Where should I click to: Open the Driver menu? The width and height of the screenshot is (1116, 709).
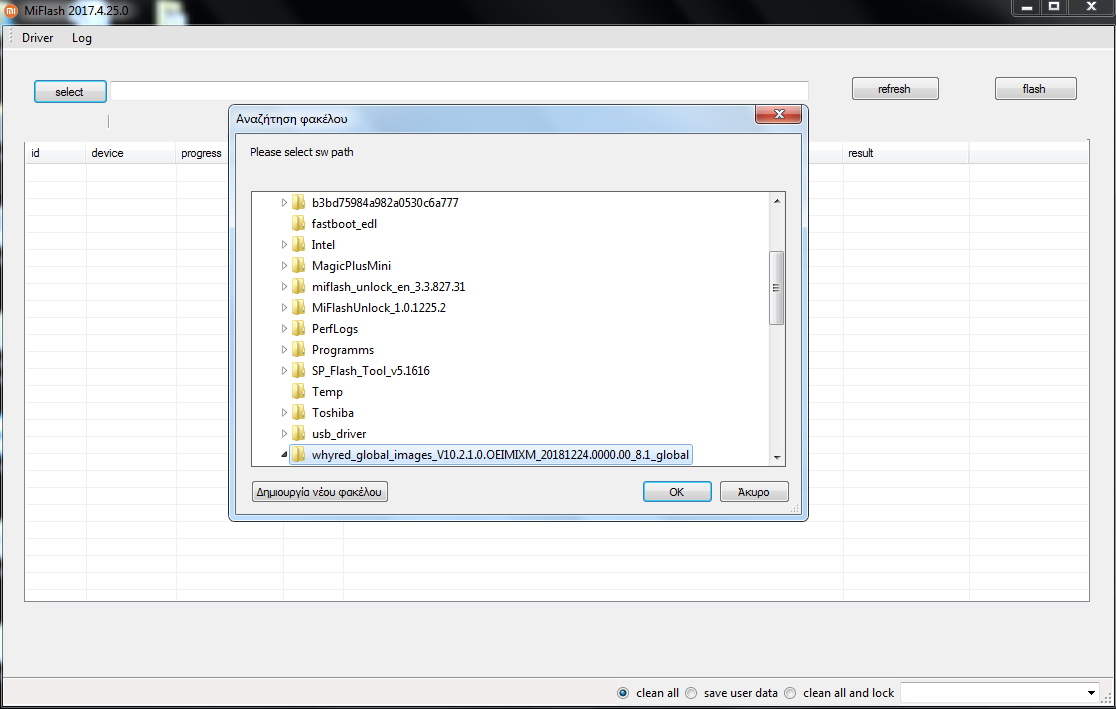37,38
